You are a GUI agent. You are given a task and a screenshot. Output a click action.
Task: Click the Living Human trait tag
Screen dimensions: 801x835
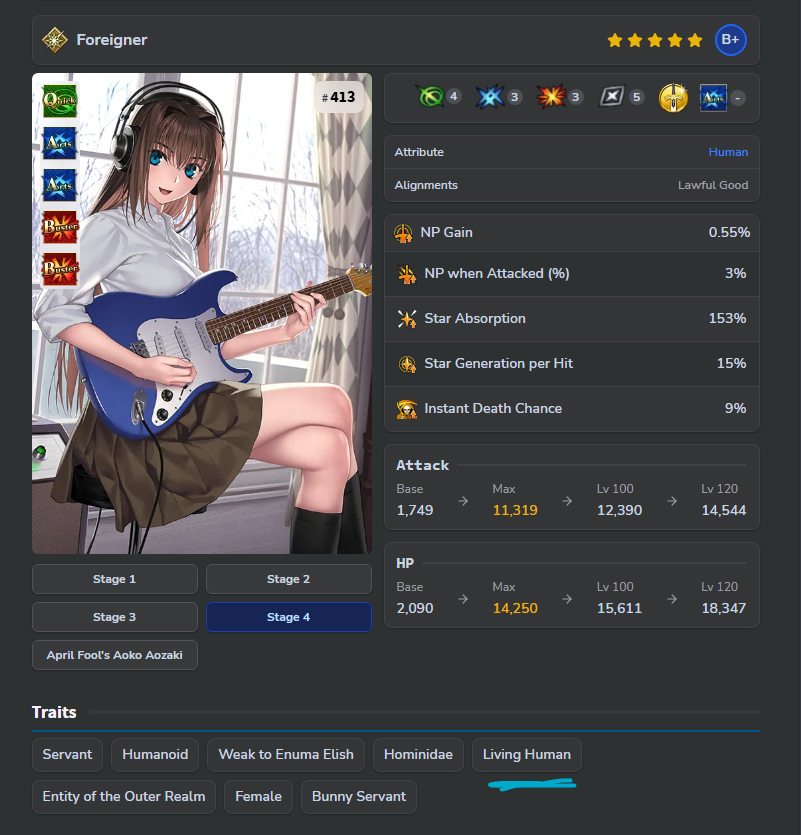(527, 755)
